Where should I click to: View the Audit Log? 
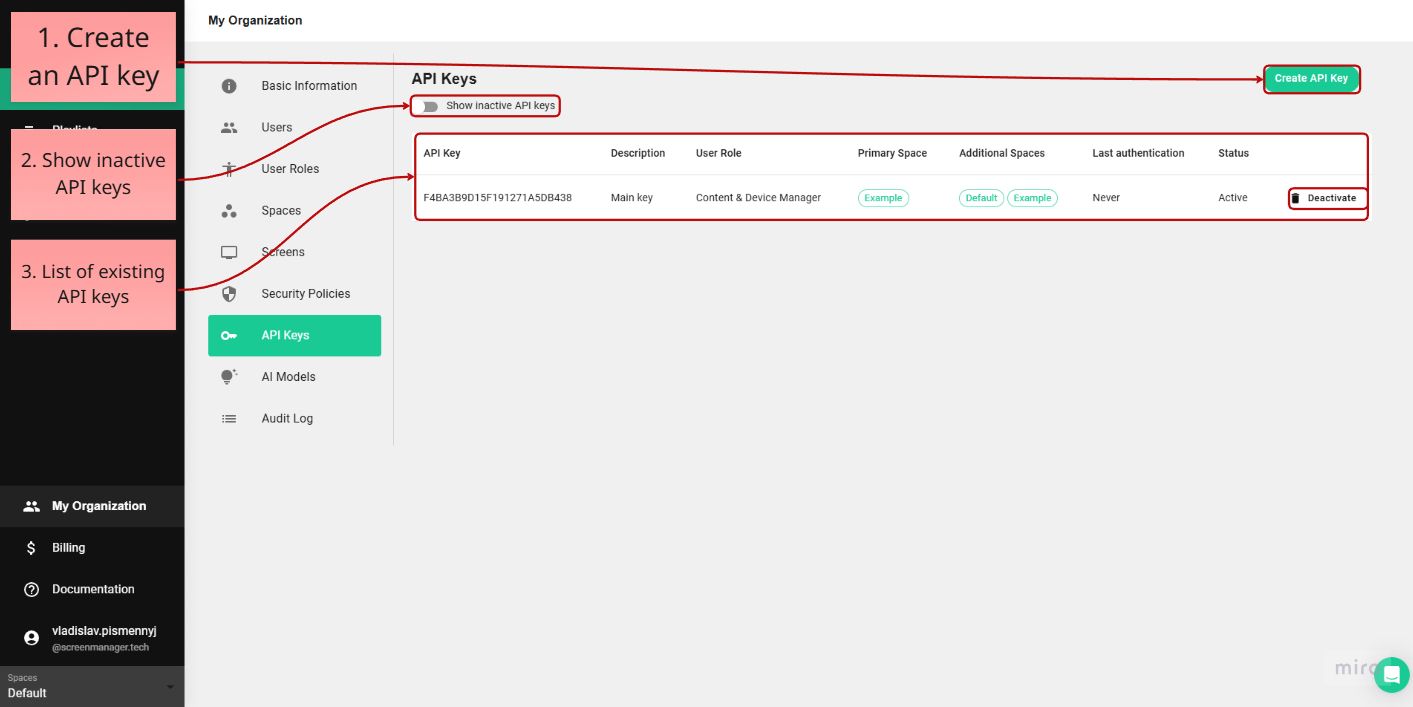point(294,419)
